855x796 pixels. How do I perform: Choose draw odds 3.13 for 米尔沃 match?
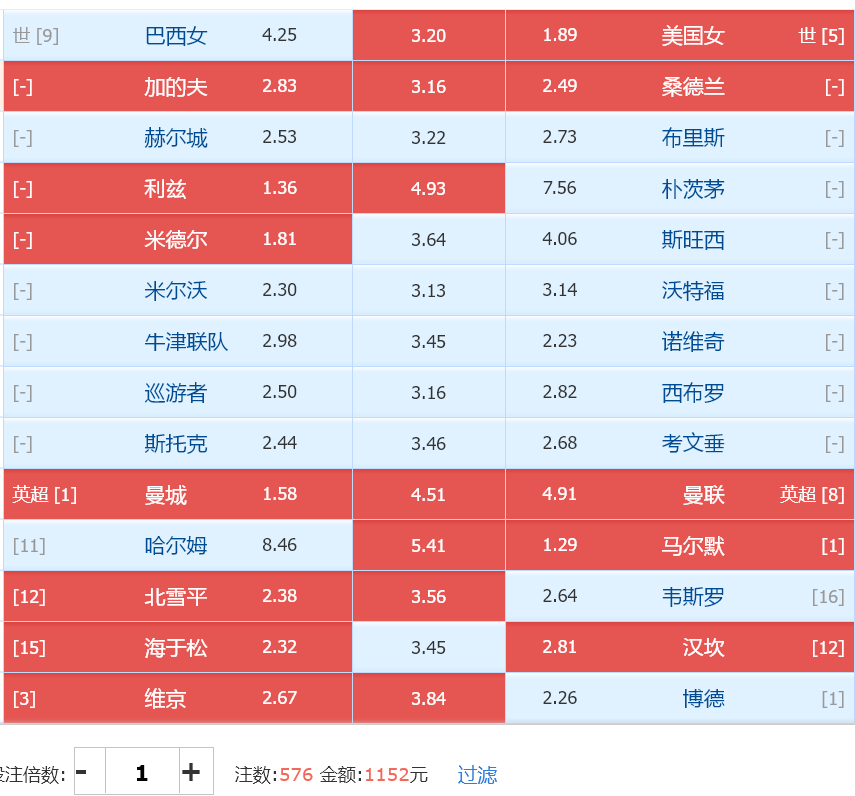(x=429, y=291)
